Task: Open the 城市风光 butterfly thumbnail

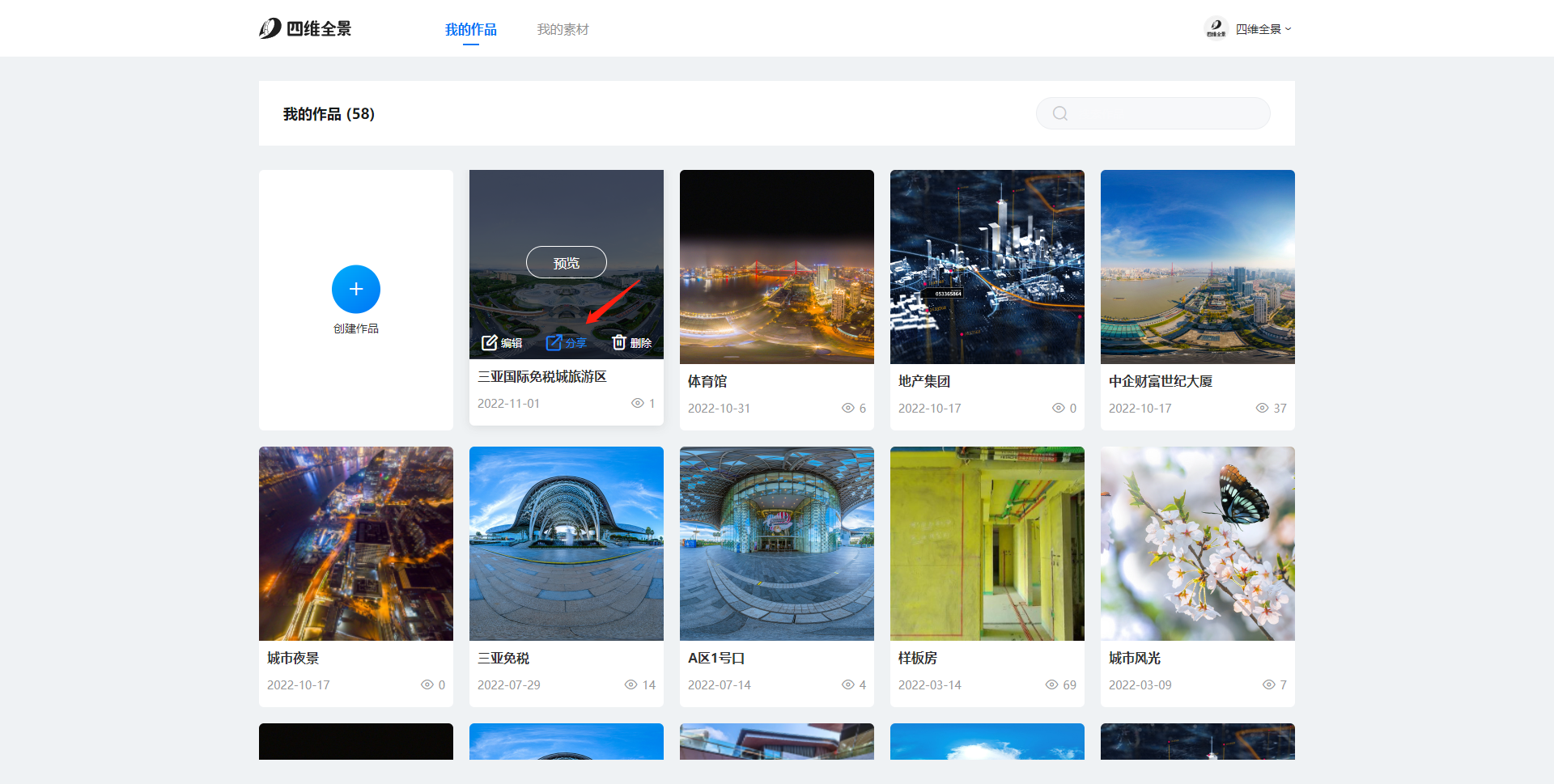Action: coord(1197,544)
